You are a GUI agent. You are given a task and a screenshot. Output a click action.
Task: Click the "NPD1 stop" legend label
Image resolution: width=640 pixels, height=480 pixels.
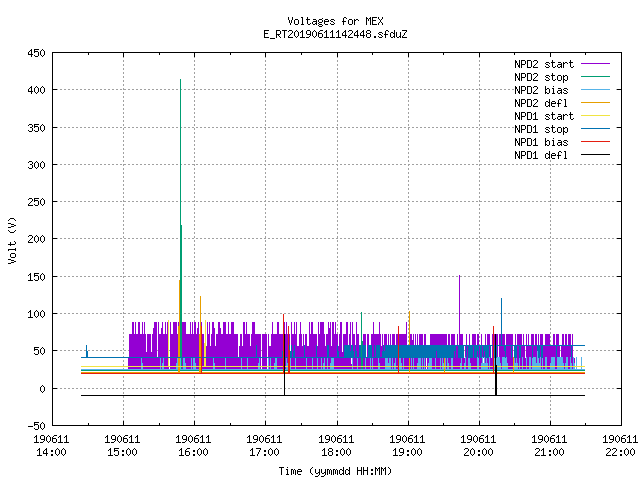(541, 129)
